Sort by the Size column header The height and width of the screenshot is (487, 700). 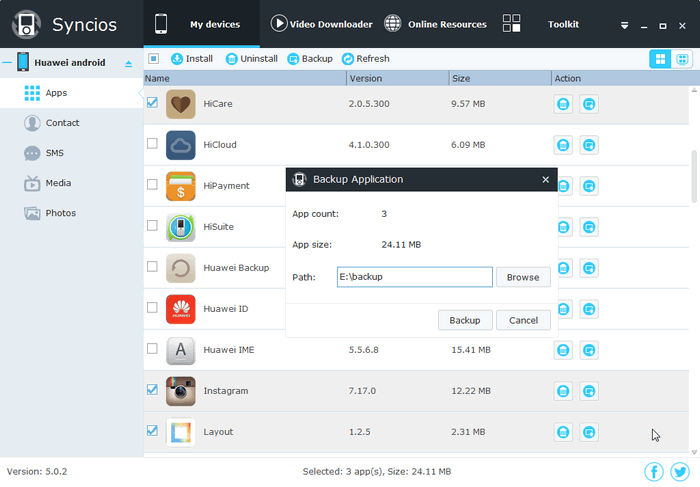pyautogui.click(x=500, y=78)
